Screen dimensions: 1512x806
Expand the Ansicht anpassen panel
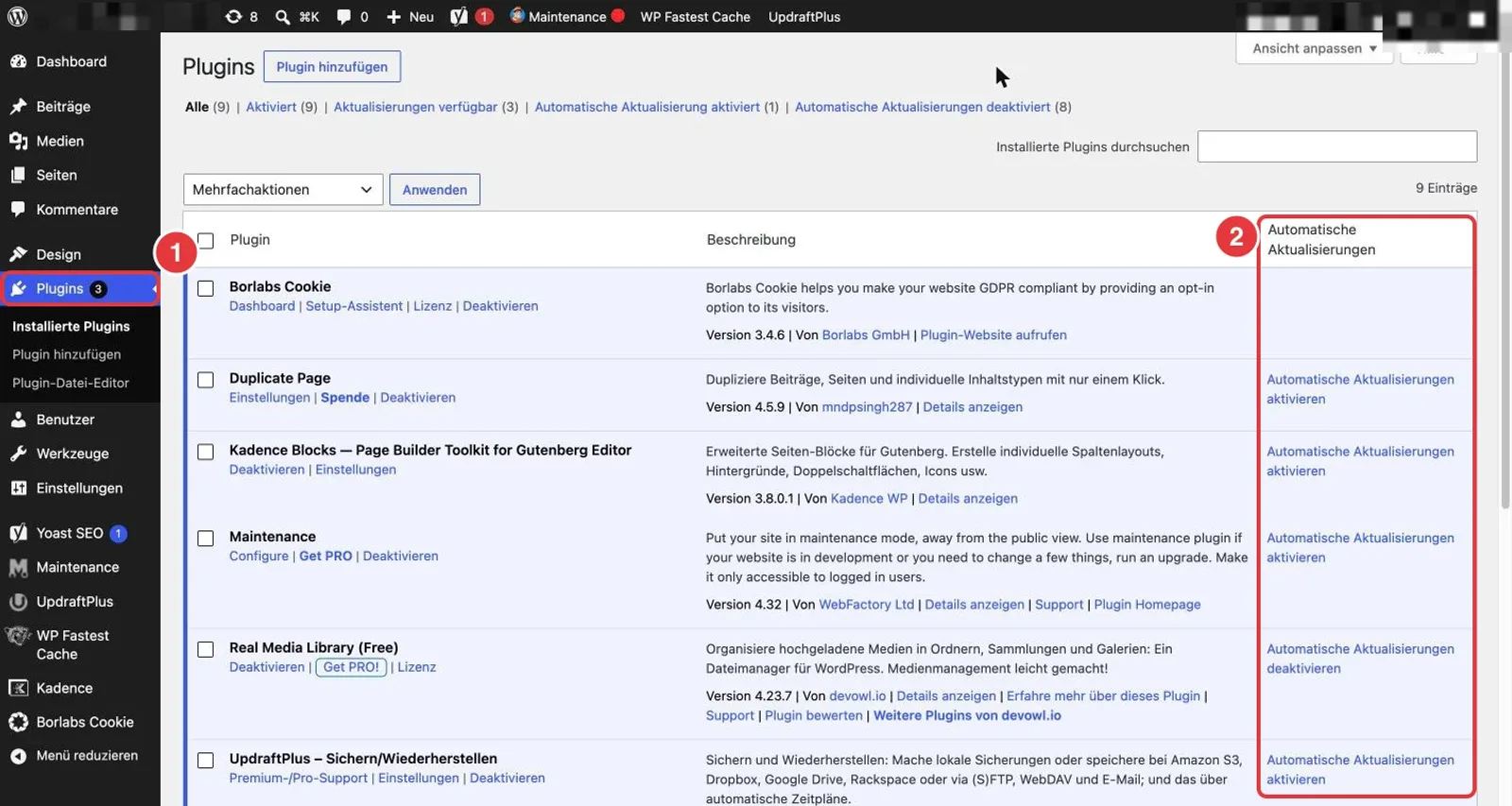coord(1314,48)
